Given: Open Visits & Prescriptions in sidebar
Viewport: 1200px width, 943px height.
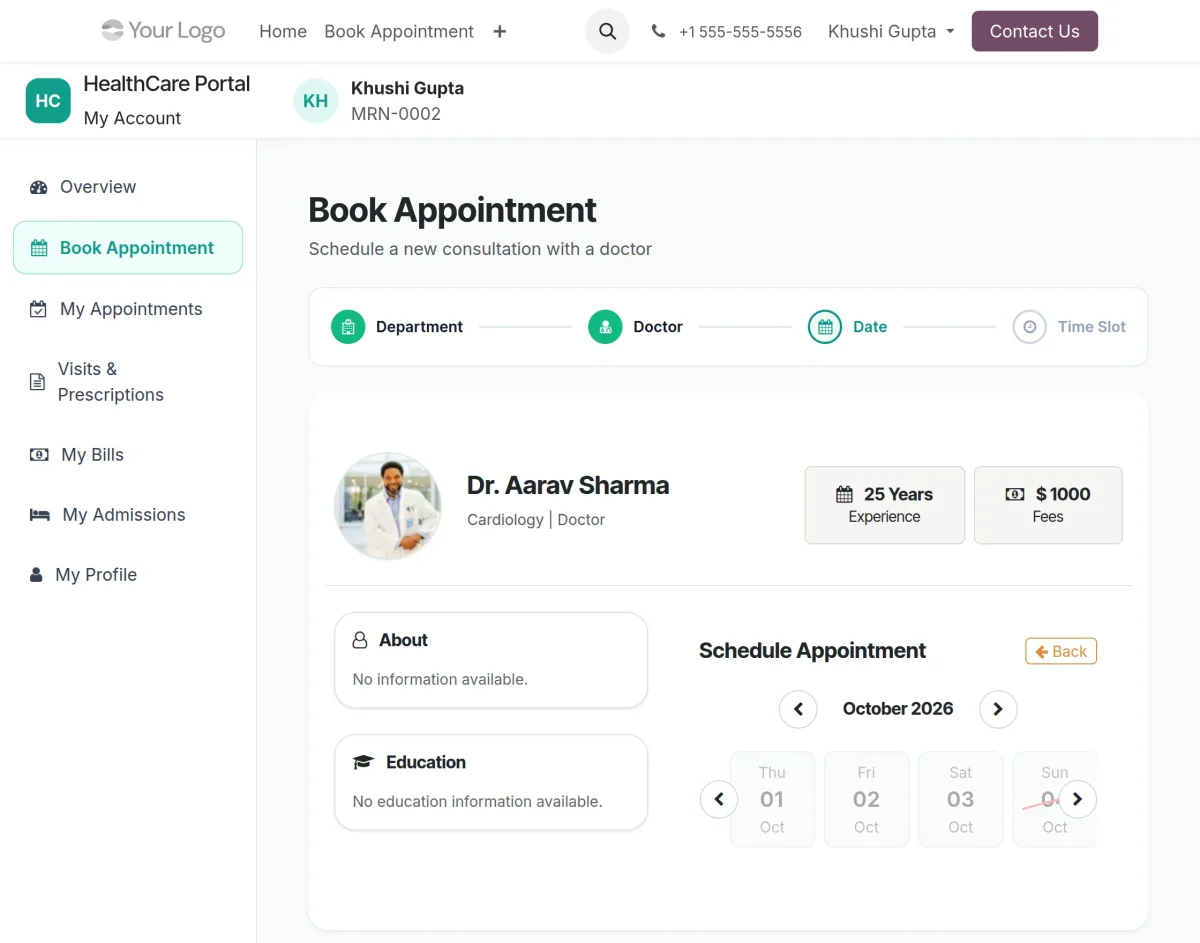Looking at the screenshot, I should (128, 382).
